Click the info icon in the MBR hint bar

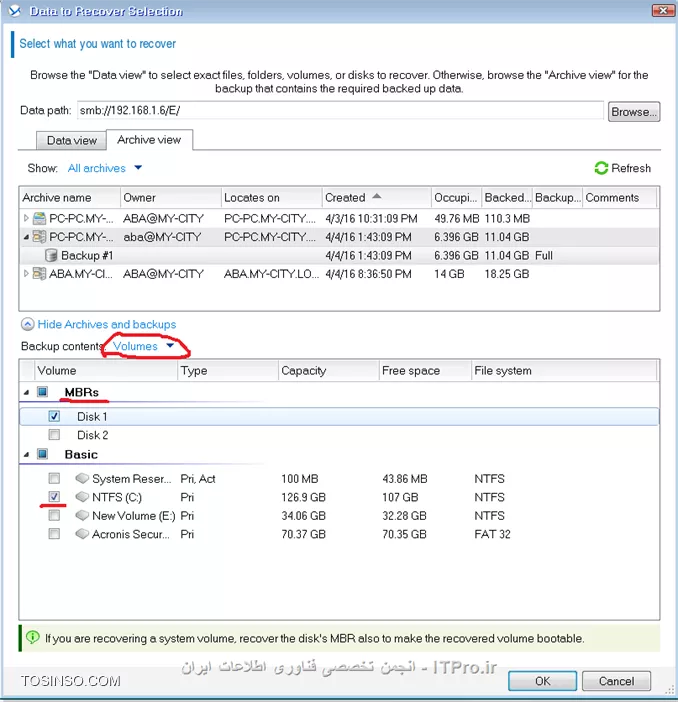pyautogui.click(x=33, y=637)
